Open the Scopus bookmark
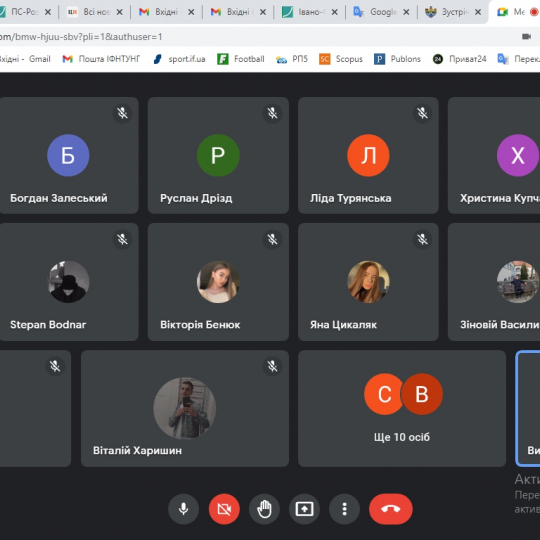540x540 pixels. (x=341, y=59)
